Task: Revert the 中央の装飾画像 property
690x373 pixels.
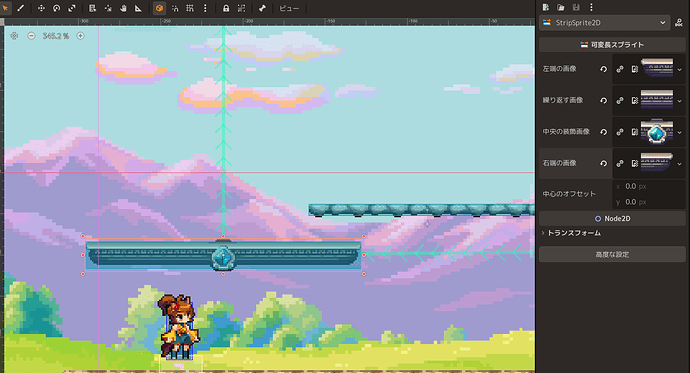Action: click(603, 132)
